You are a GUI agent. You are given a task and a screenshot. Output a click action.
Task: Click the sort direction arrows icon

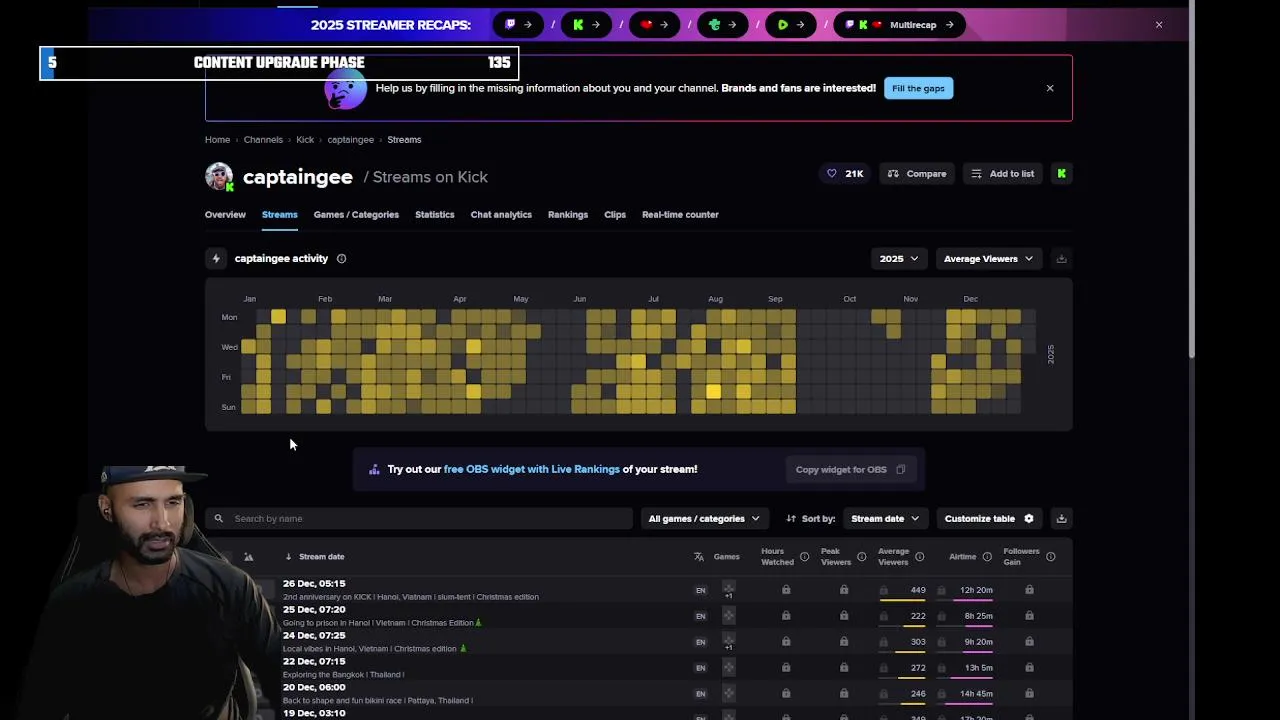click(x=791, y=519)
